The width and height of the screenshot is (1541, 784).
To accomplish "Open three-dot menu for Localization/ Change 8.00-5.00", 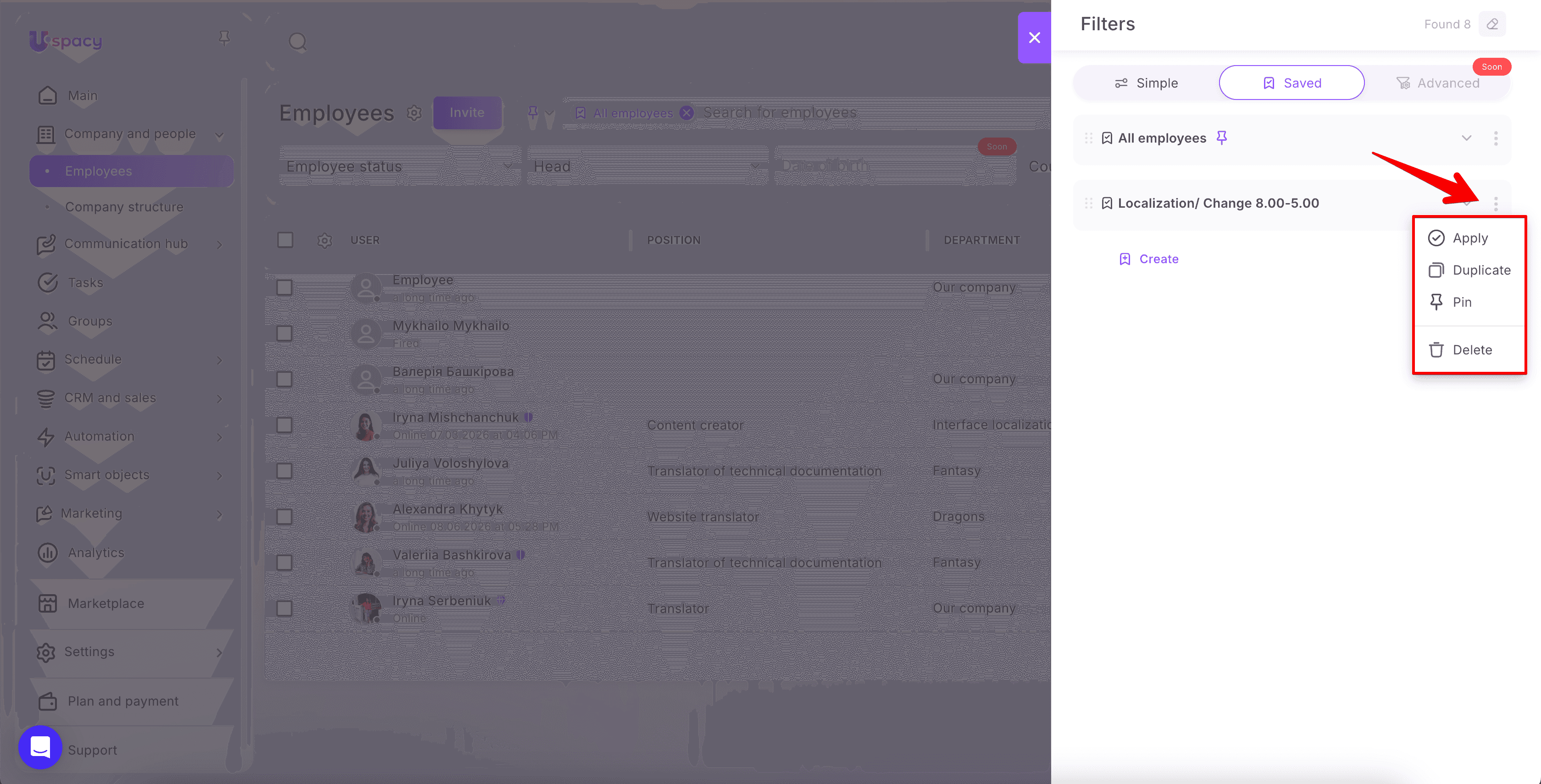I will 1496,203.
